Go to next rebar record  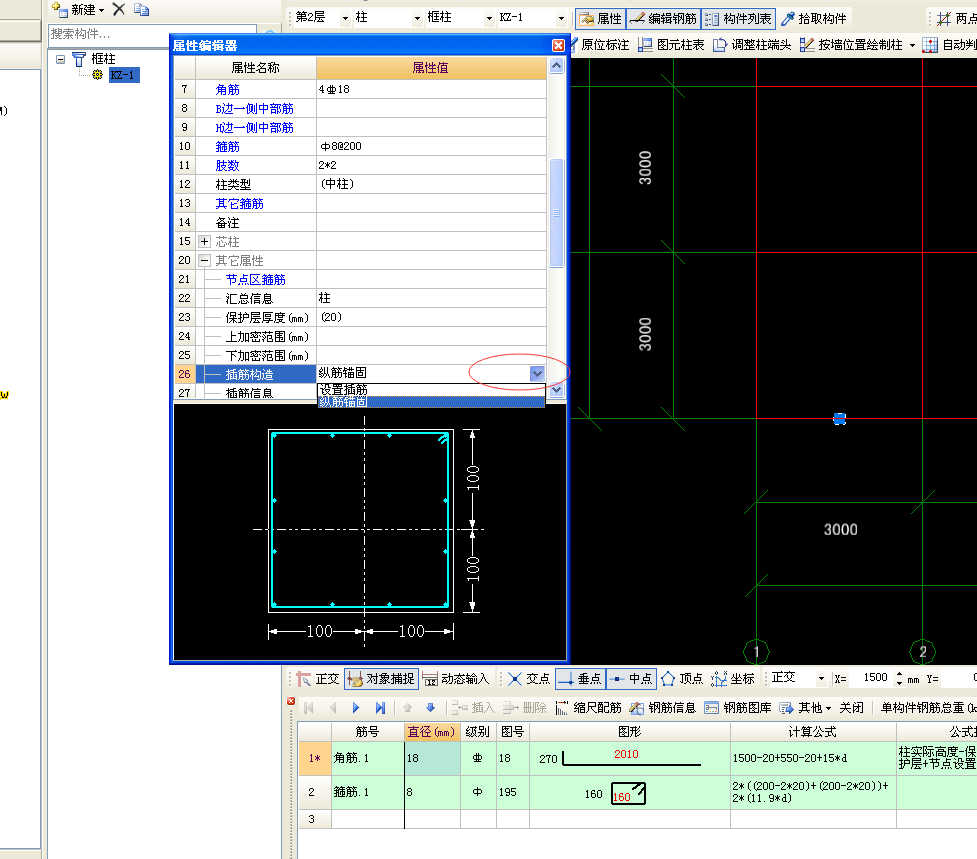[x=356, y=708]
